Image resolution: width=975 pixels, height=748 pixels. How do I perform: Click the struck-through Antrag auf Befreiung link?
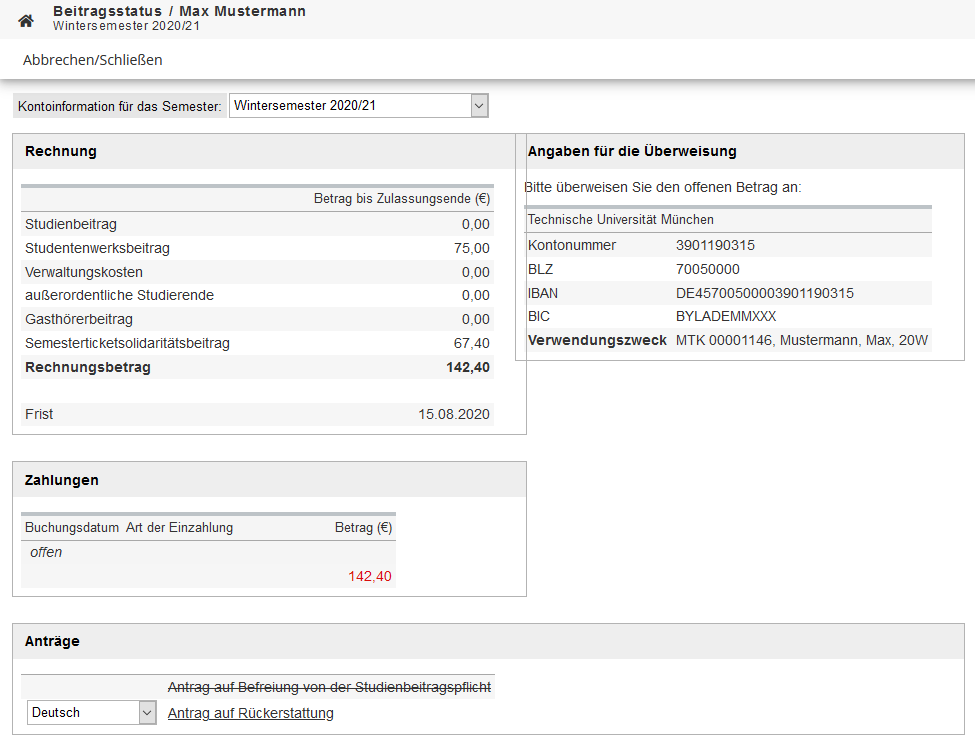coord(329,687)
